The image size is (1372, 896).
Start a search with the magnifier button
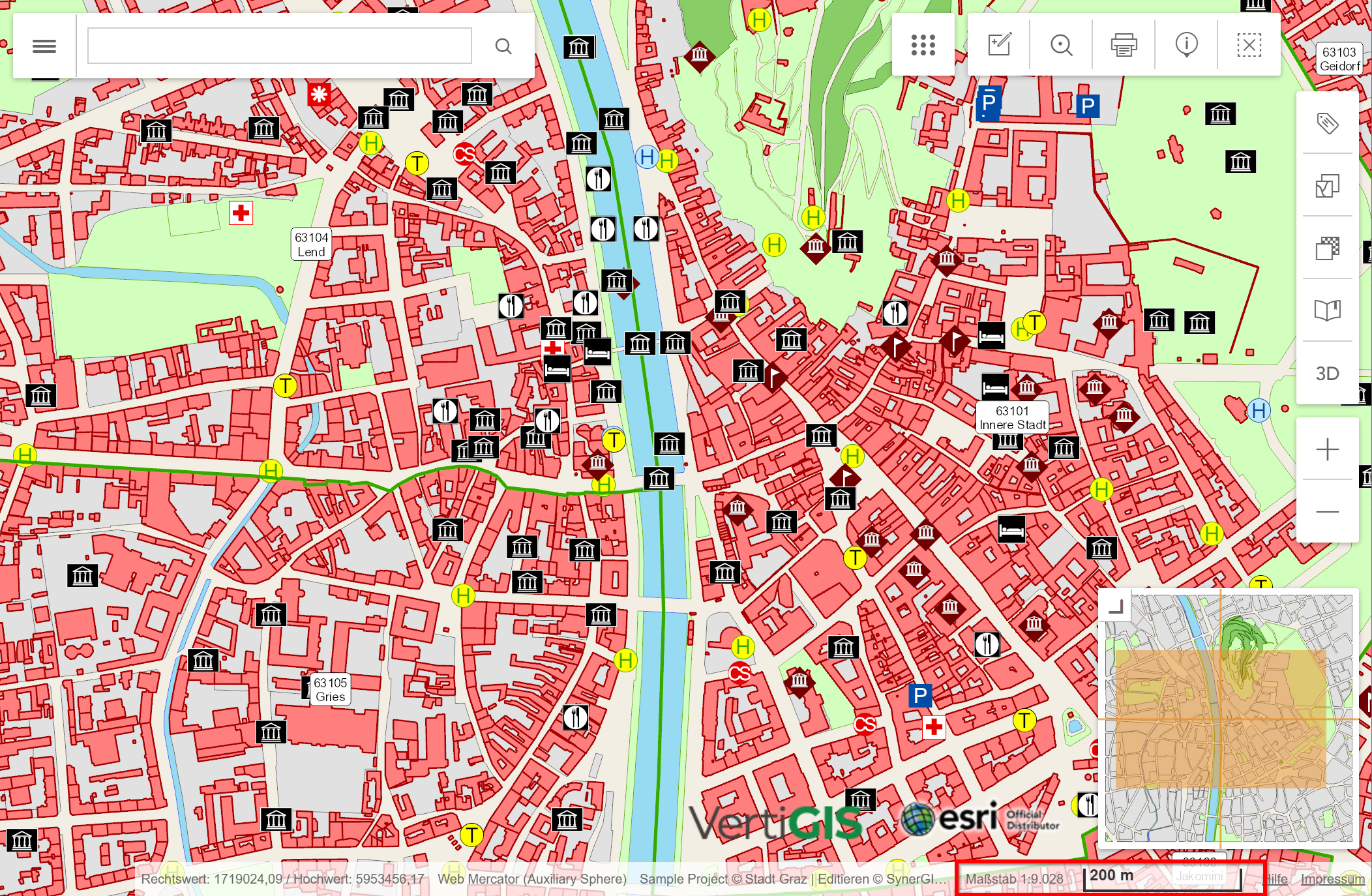(503, 46)
